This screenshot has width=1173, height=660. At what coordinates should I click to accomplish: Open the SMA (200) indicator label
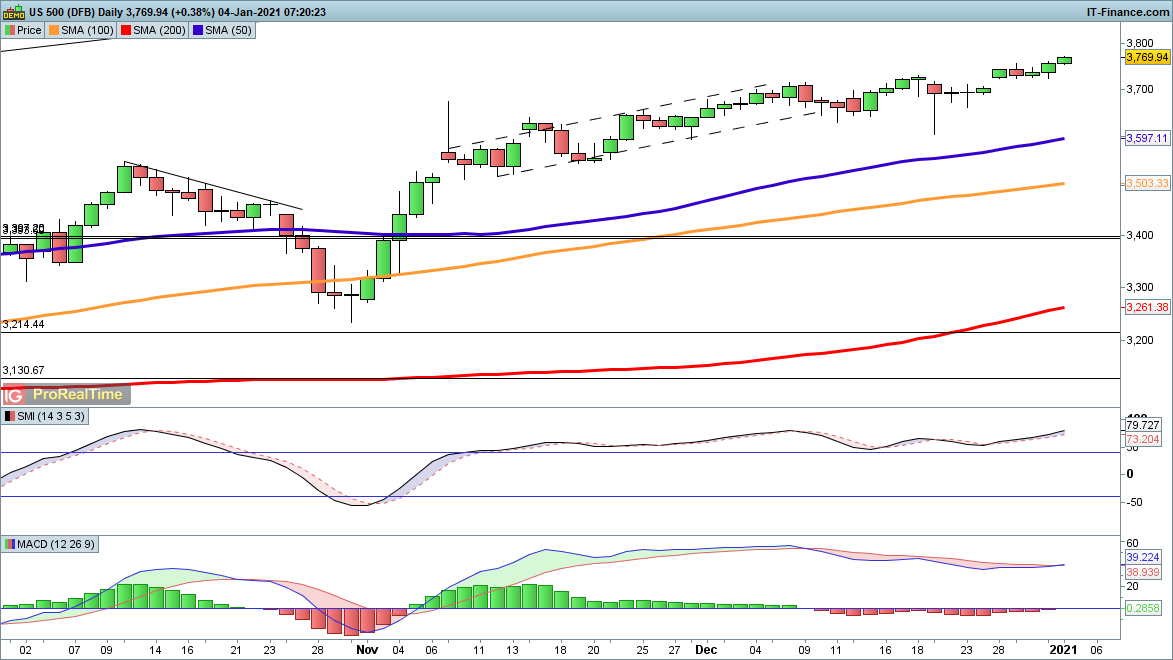tap(160, 31)
